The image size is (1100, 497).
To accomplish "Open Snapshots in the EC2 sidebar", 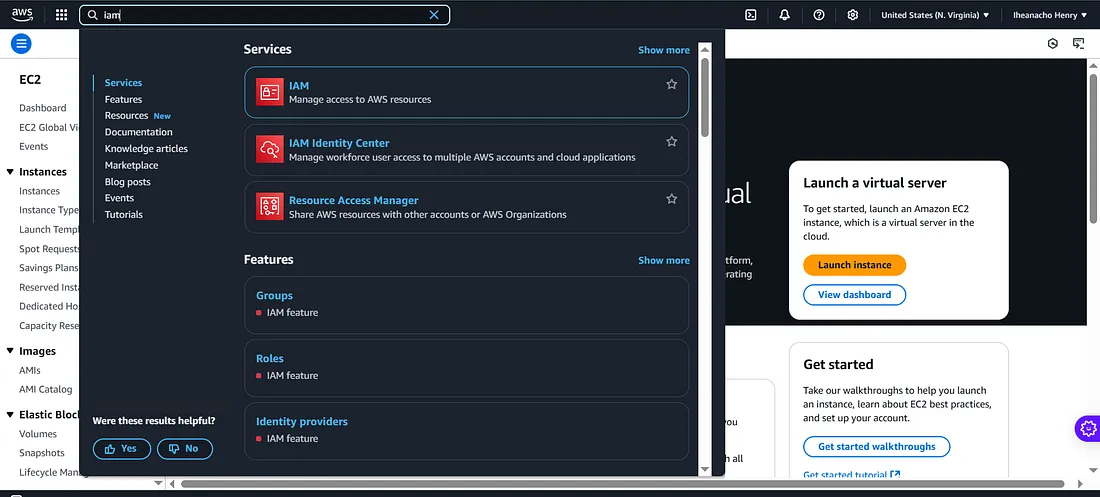I will tap(41, 453).
